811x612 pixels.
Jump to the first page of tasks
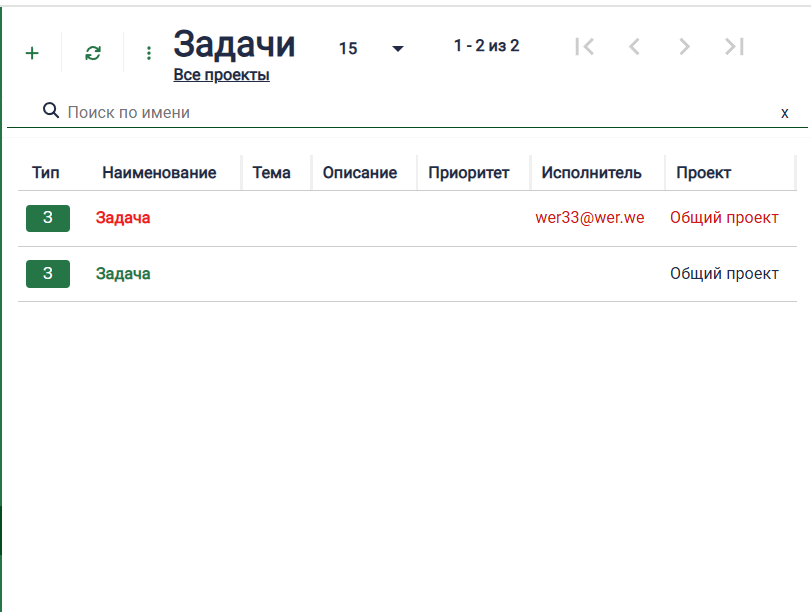pos(585,46)
